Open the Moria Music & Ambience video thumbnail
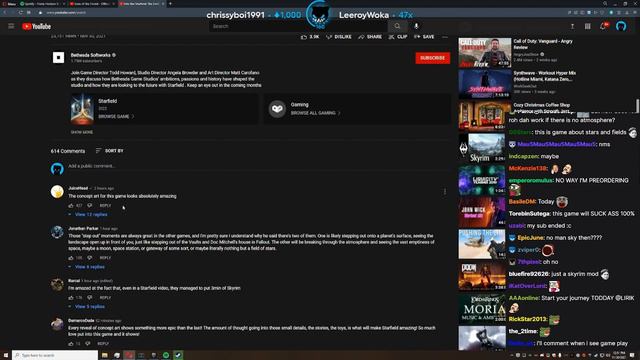The image size is (640, 360). (x=482, y=309)
